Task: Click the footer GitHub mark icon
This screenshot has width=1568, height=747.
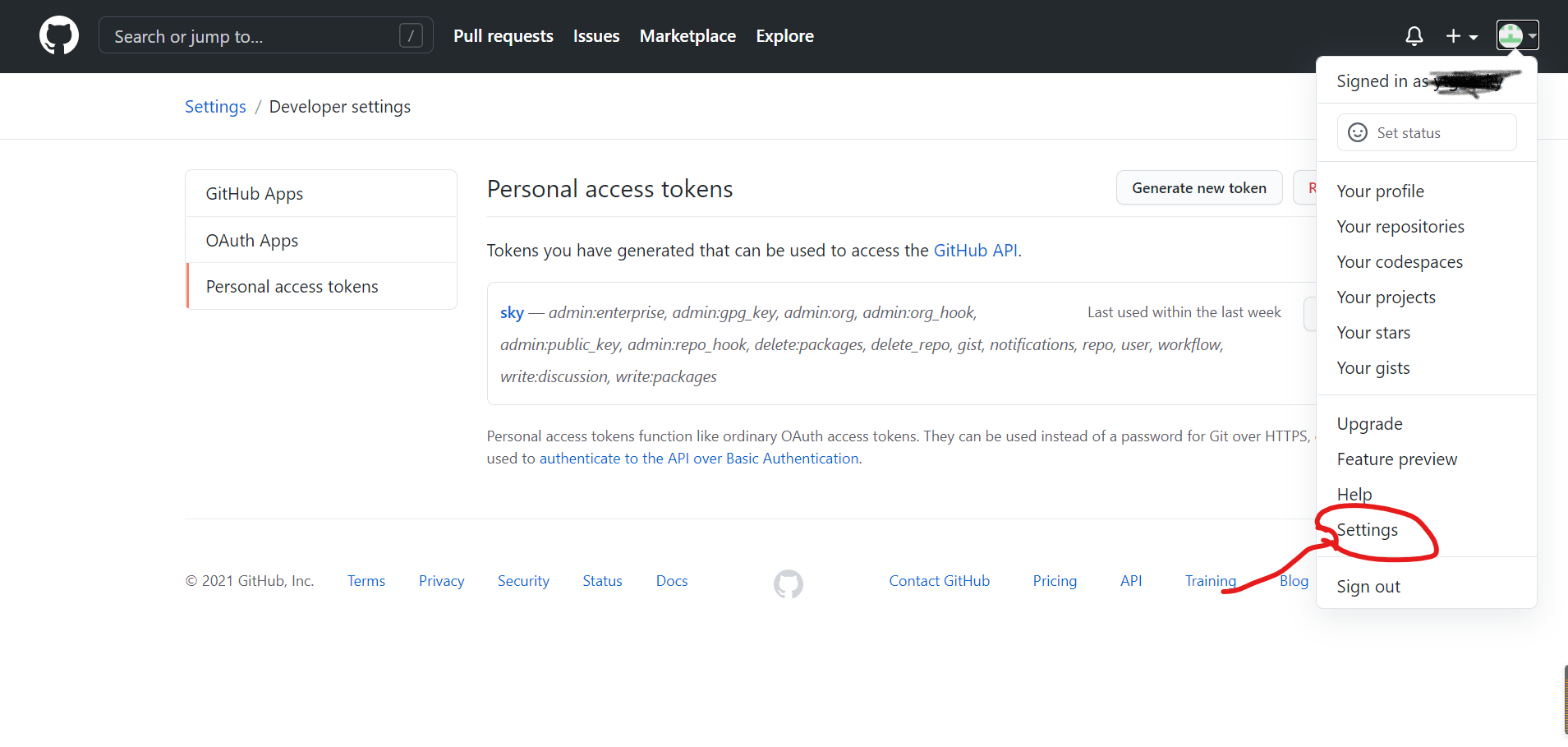Action: point(788,583)
